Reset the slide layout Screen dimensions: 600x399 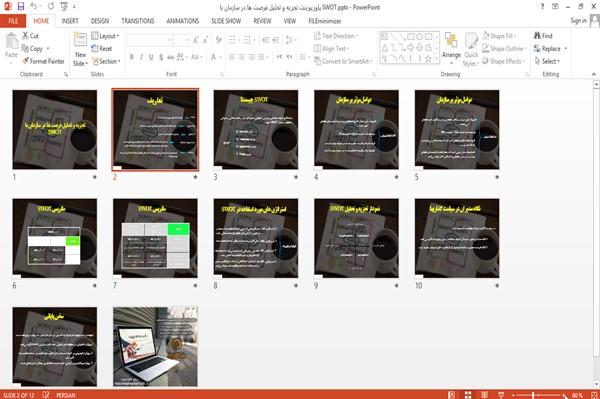[x=102, y=49]
